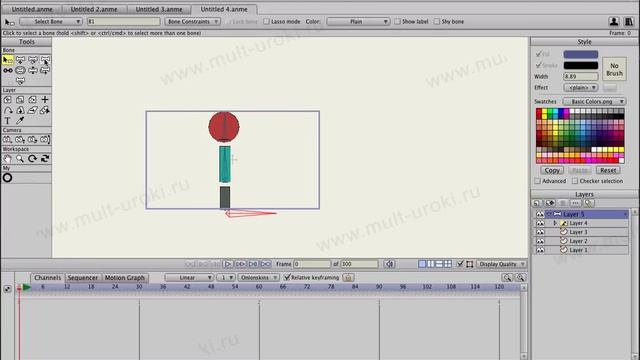The height and width of the screenshot is (360, 640).
Task: Select the Shear Layer tool
Action: coord(33,110)
